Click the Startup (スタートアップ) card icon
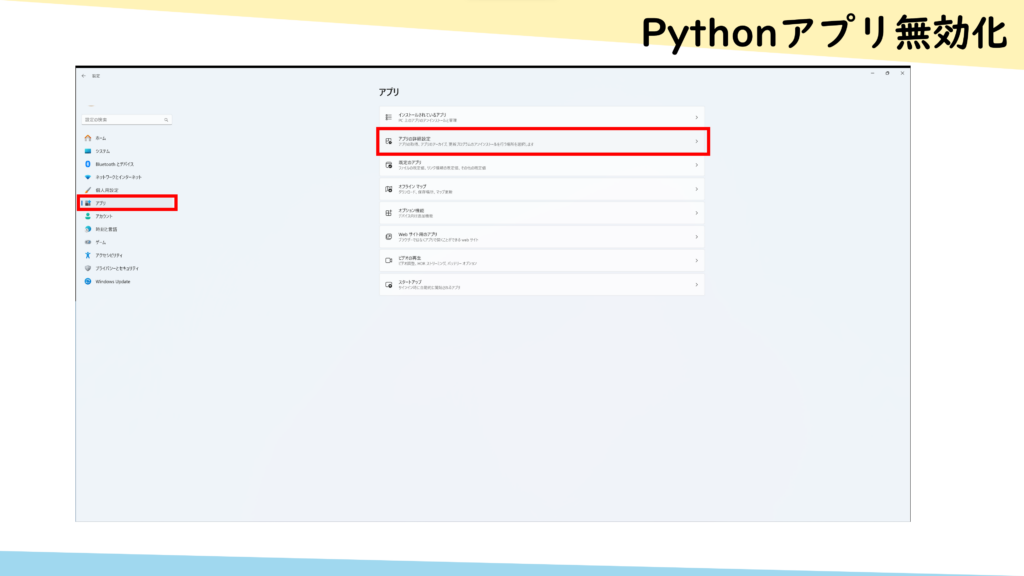This screenshot has height=576, width=1024. pos(389,285)
